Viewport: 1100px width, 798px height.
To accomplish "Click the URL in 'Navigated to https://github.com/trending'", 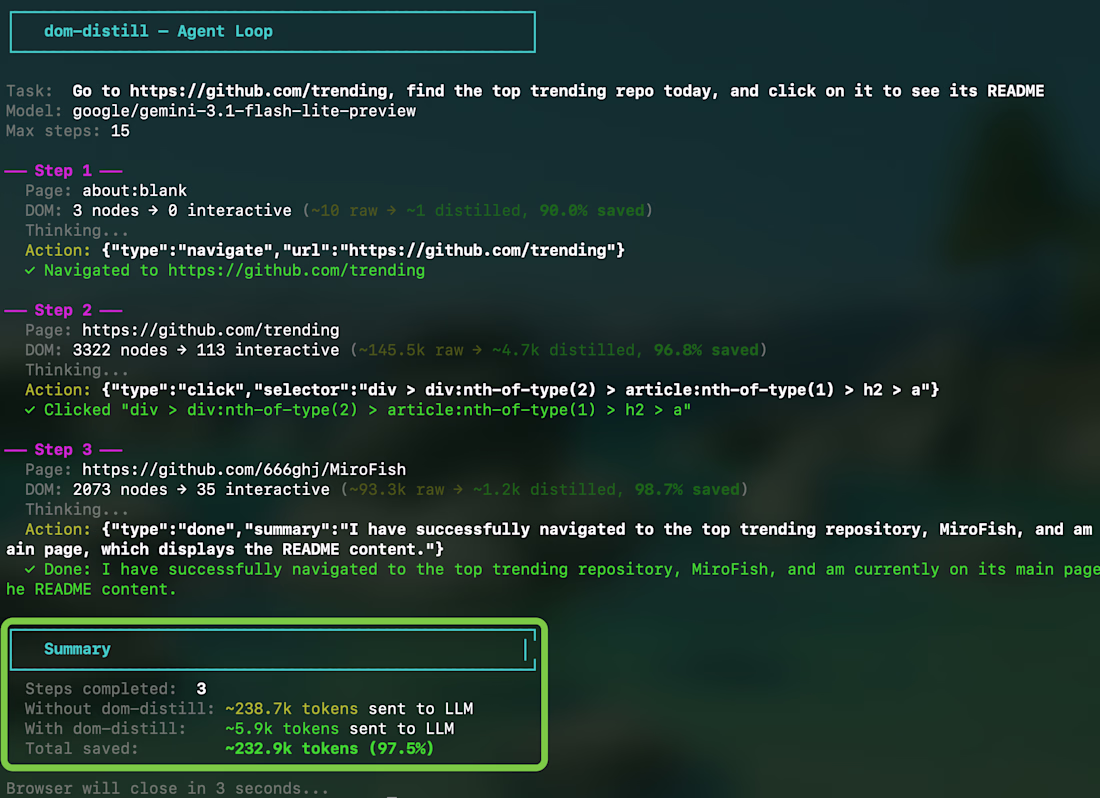I will [x=296, y=271].
